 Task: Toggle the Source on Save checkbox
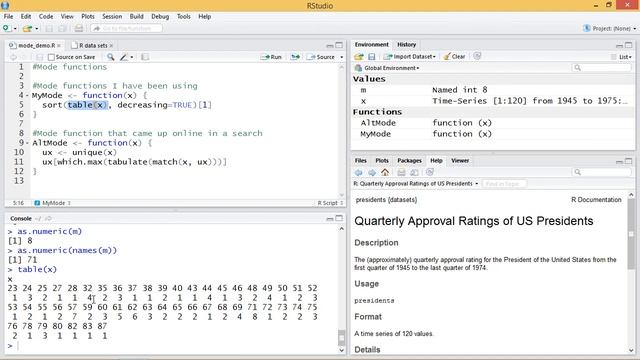pyautogui.click(x=51, y=57)
